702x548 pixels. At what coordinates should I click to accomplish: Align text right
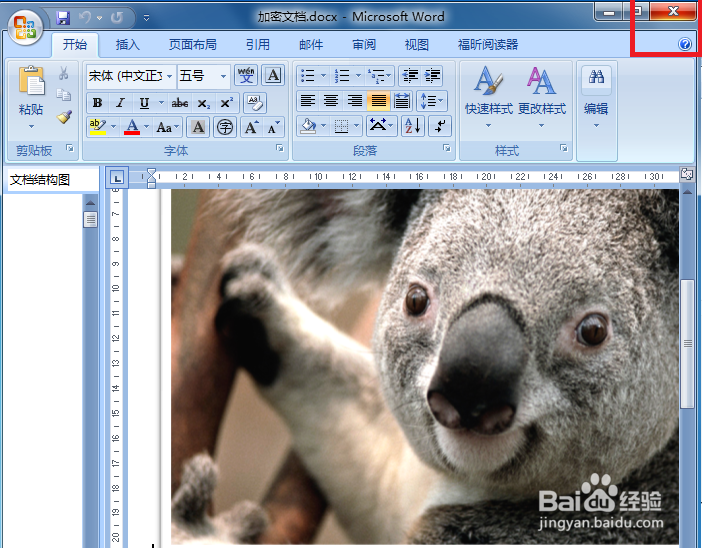[355, 101]
